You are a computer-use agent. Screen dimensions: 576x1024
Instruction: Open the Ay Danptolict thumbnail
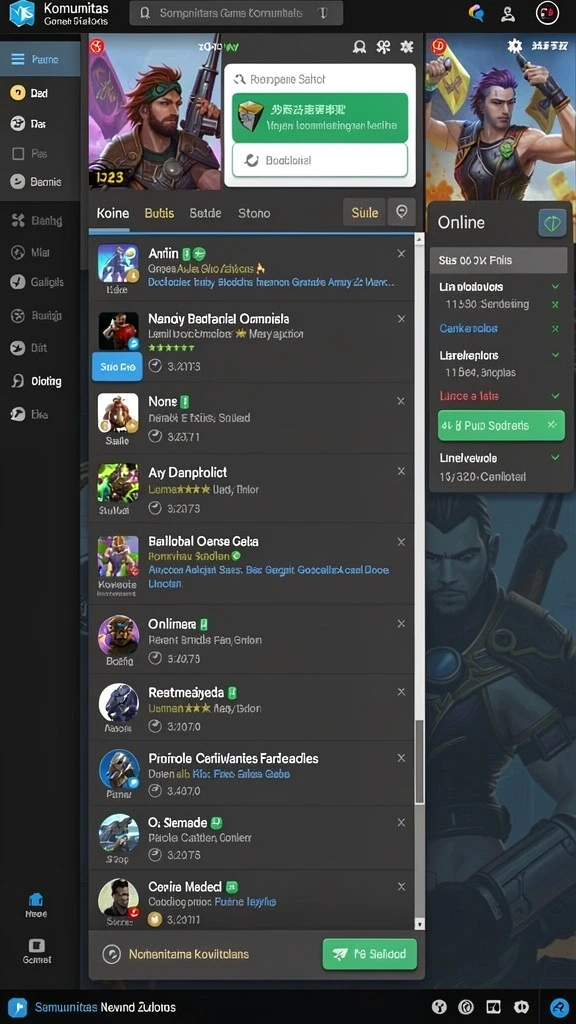[x=118, y=483]
